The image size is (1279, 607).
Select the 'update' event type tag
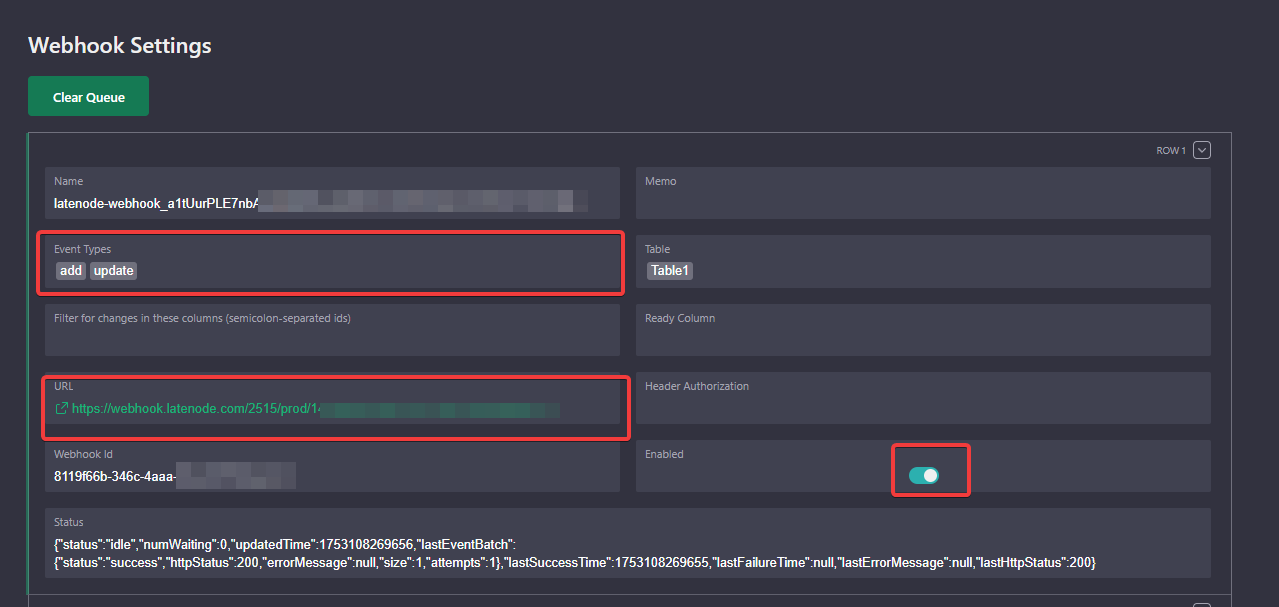[x=114, y=271]
